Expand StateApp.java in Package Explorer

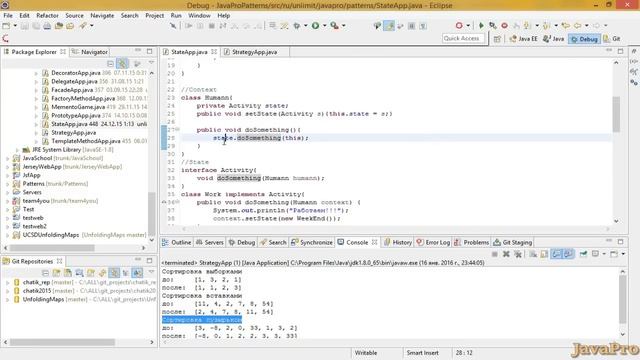[x=36, y=124]
